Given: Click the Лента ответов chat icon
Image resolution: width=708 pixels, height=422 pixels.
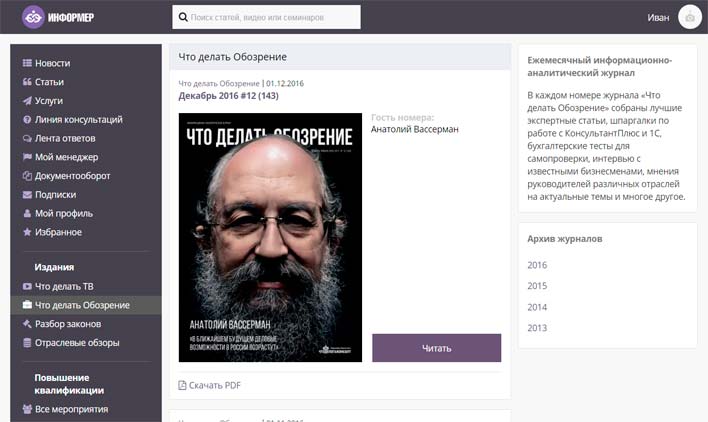Looking at the screenshot, I should [x=27, y=138].
